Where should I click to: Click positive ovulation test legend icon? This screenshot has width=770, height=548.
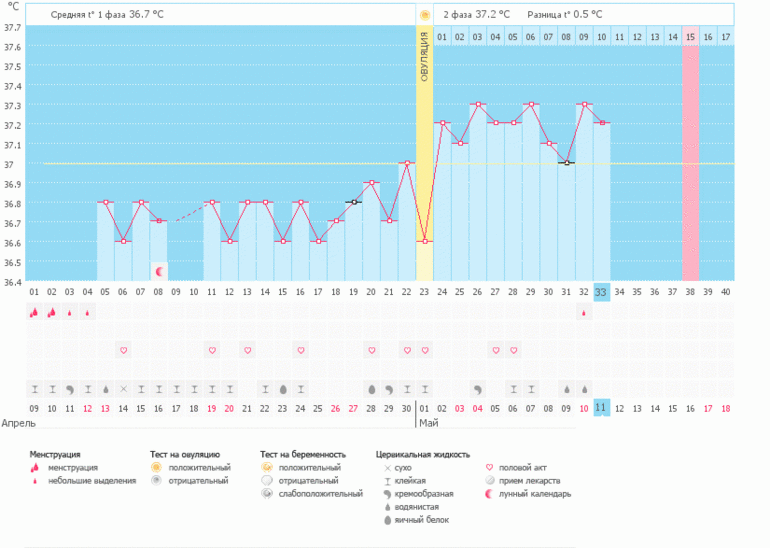tap(156, 467)
